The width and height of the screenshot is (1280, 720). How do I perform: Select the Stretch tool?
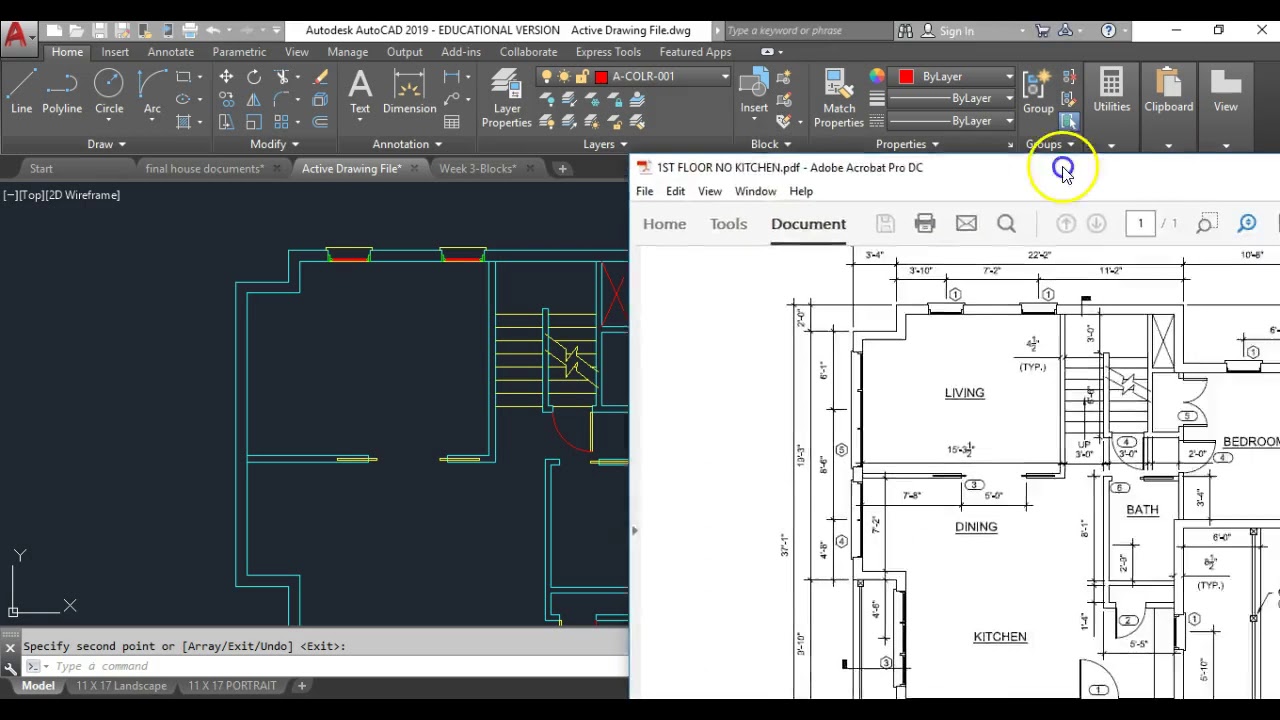226,122
